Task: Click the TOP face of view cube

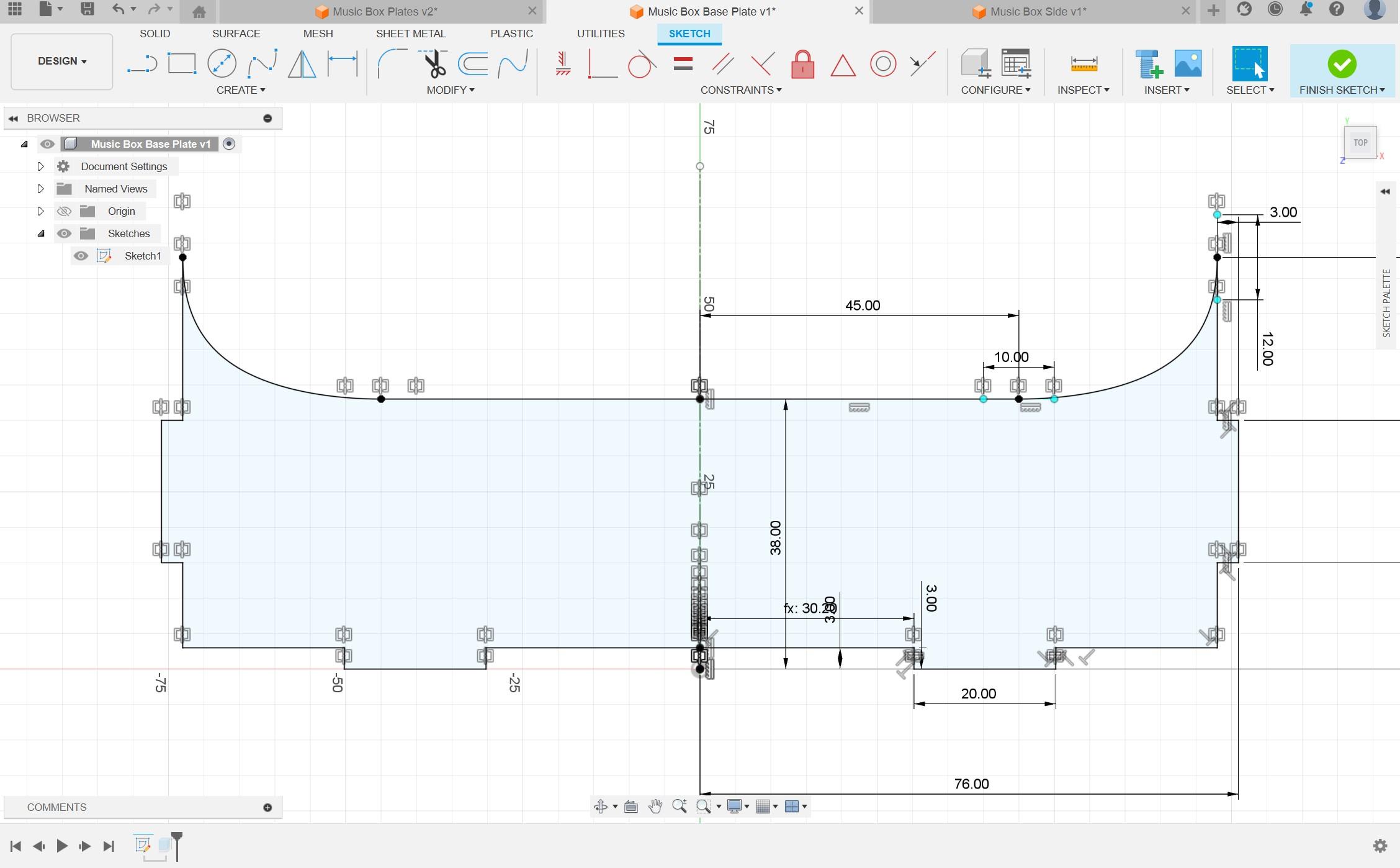Action: coord(1360,143)
